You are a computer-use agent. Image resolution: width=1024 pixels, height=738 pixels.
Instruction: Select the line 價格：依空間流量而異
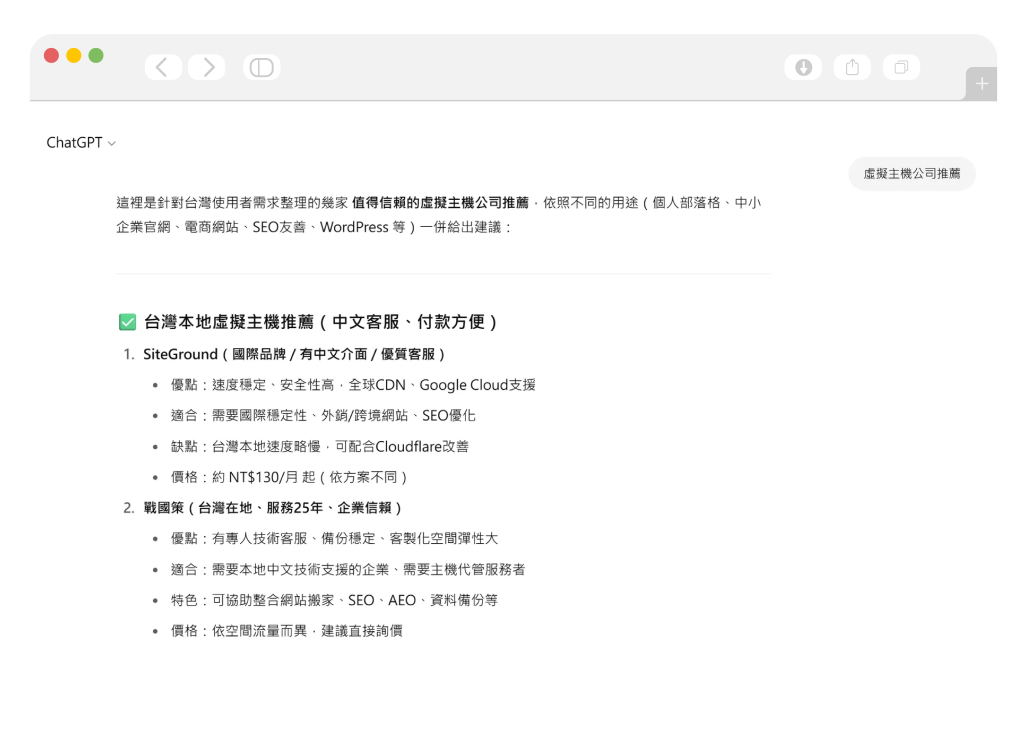tap(287, 630)
